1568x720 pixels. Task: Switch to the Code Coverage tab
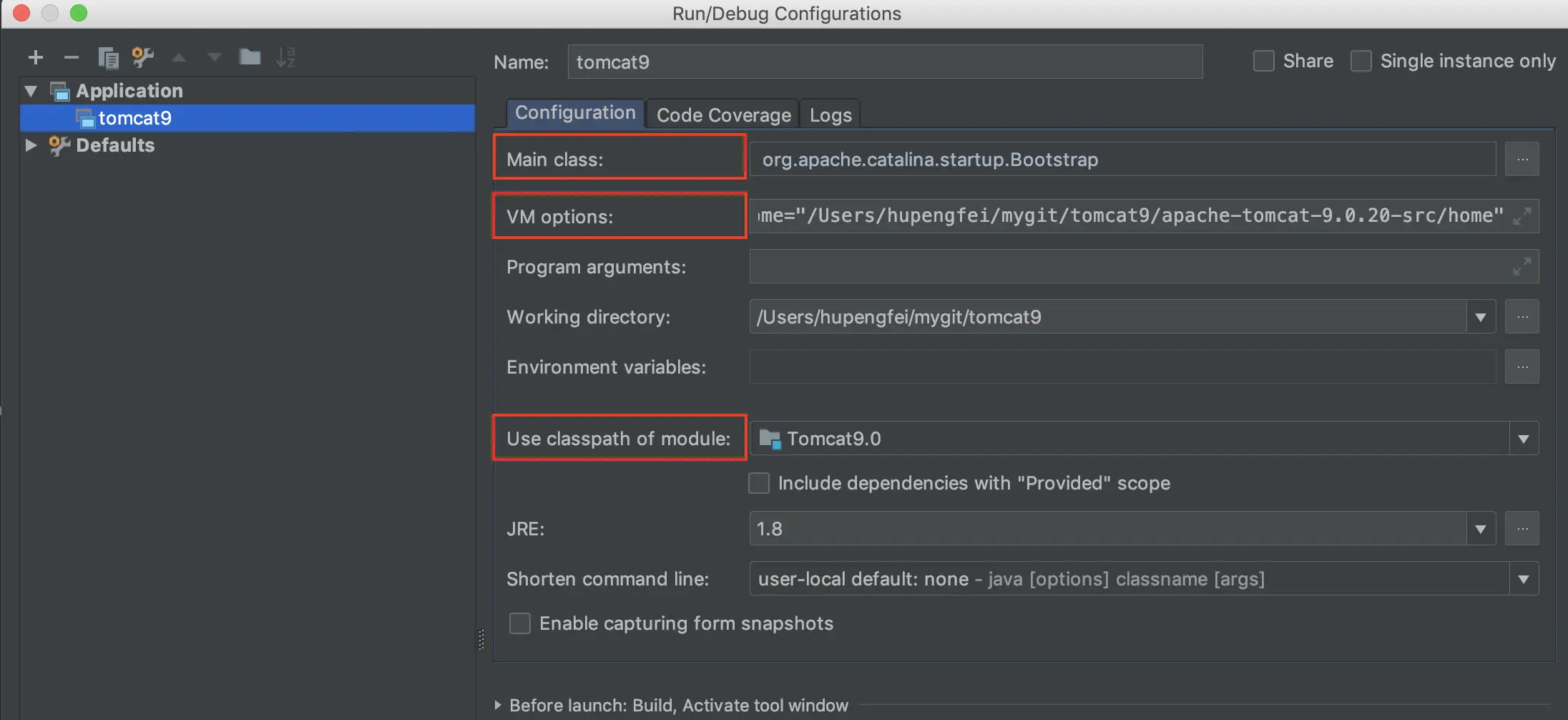pos(723,115)
